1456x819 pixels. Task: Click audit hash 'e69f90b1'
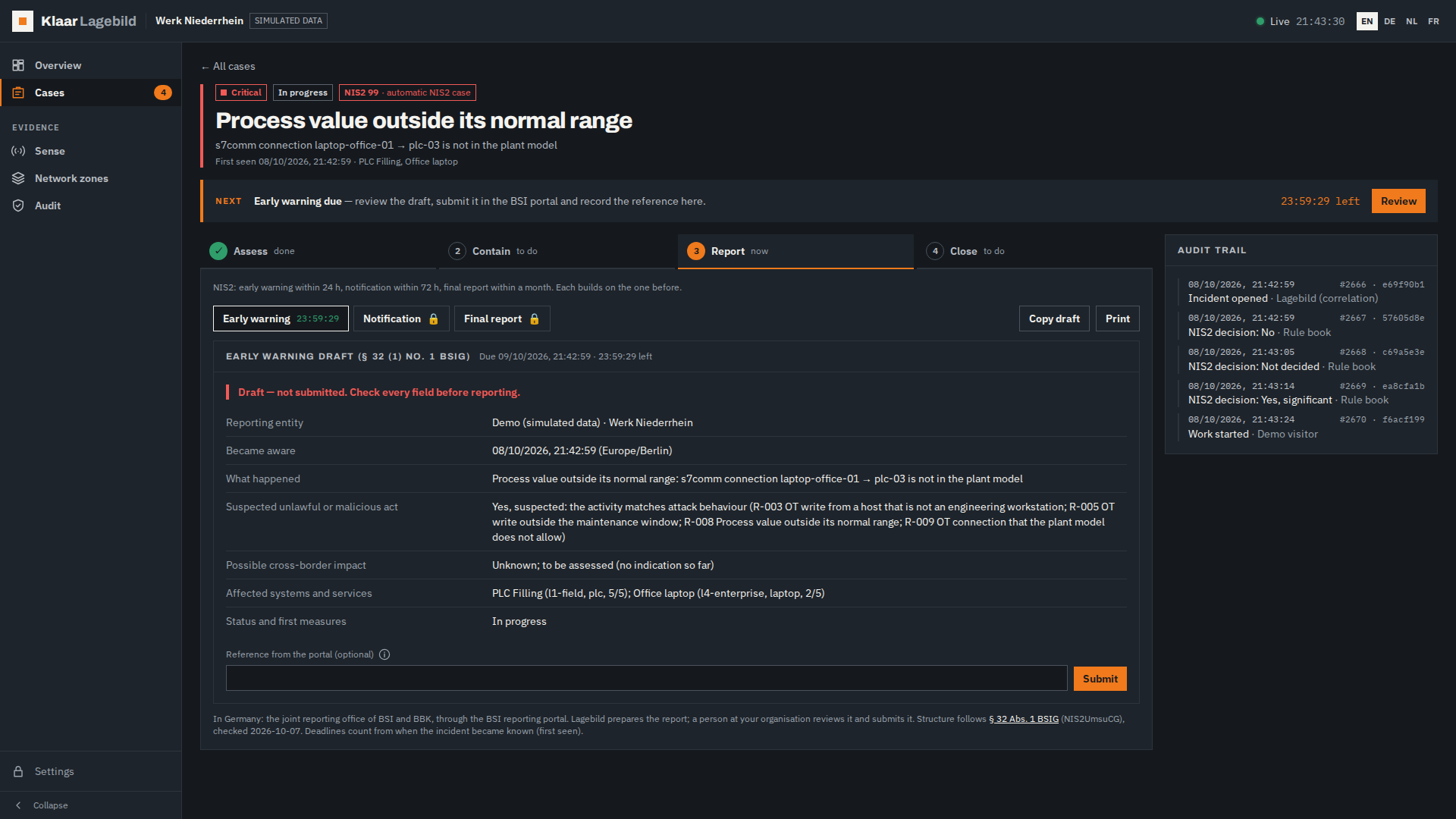pos(1403,284)
